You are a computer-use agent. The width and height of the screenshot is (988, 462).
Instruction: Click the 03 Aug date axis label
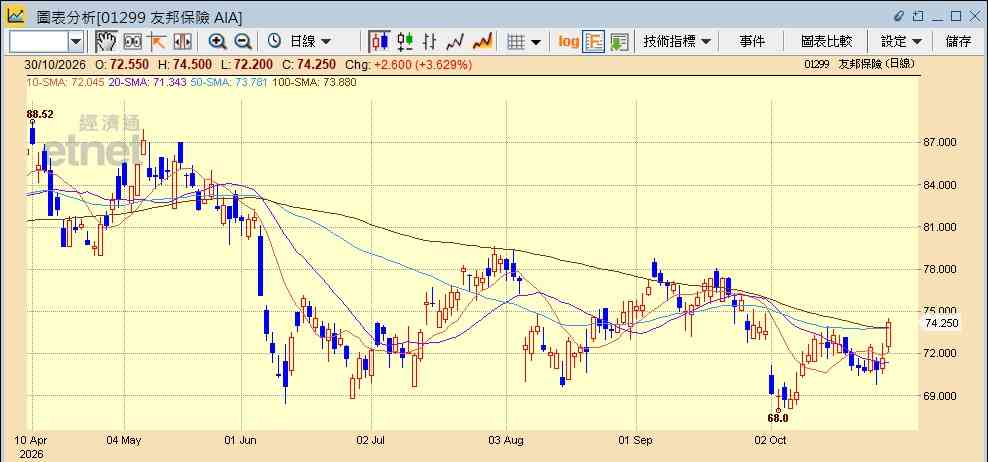[x=506, y=440]
